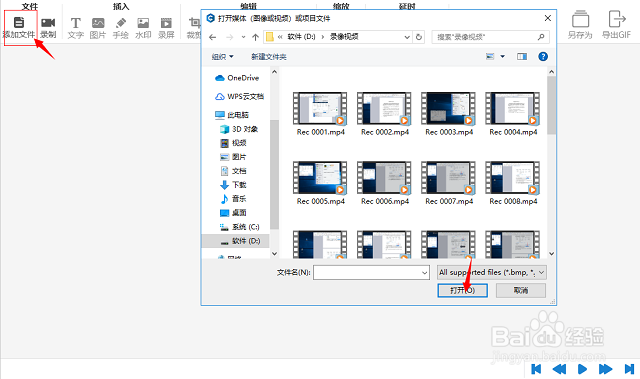The image size is (640, 379).
Task: Open the recent locations dropdown arrow
Action: [243, 37]
